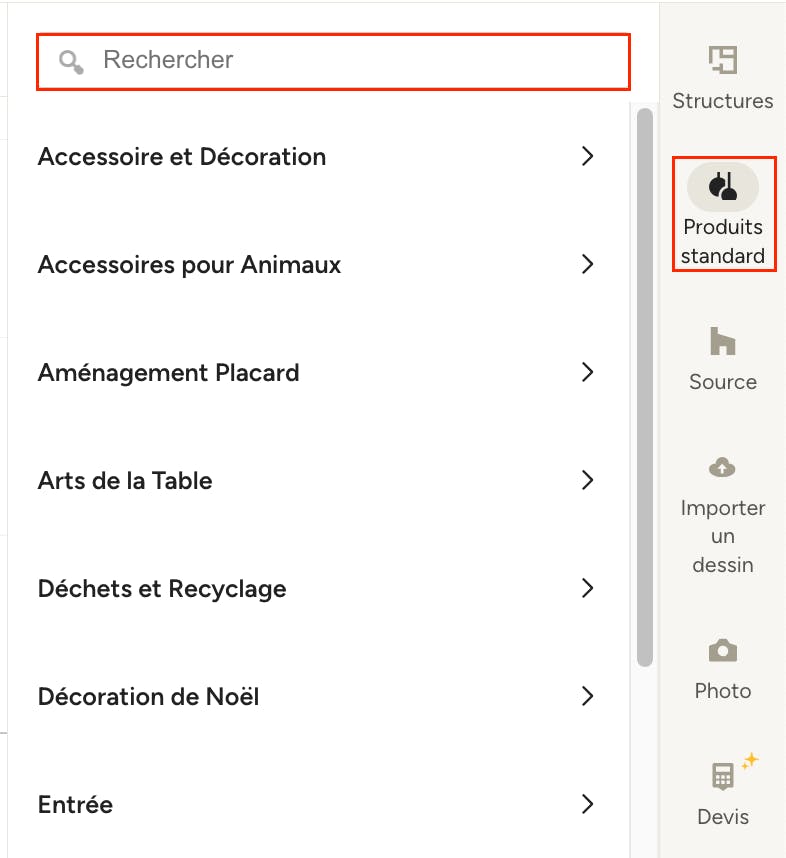Expand Décoration de Noël chevron
Screen dimensions: 786x858
click(x=587, y=696)
